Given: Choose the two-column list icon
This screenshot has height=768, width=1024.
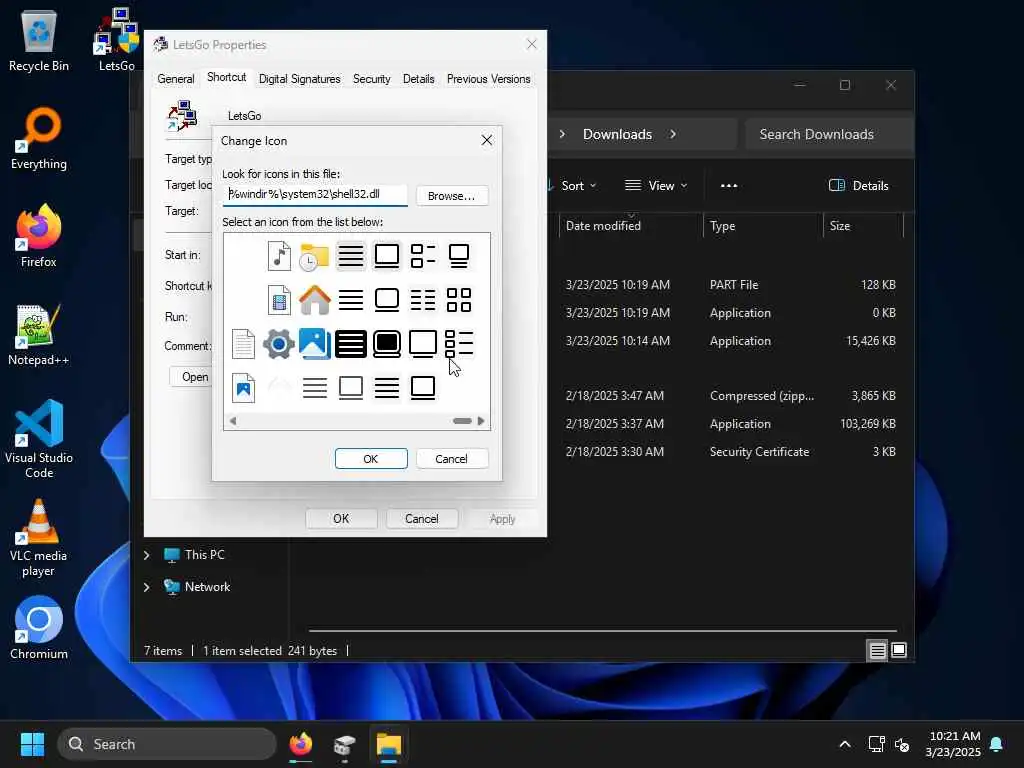Looking at the screenshot, I should tap(423, 300).
